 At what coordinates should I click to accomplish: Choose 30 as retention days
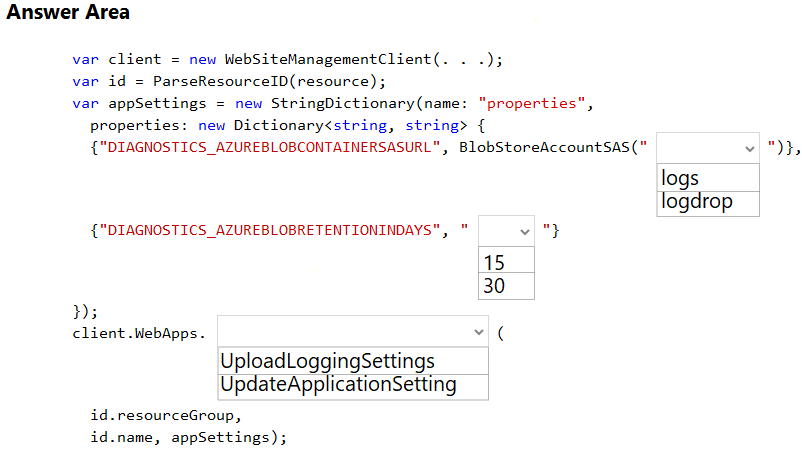click(x=506, y=286)
